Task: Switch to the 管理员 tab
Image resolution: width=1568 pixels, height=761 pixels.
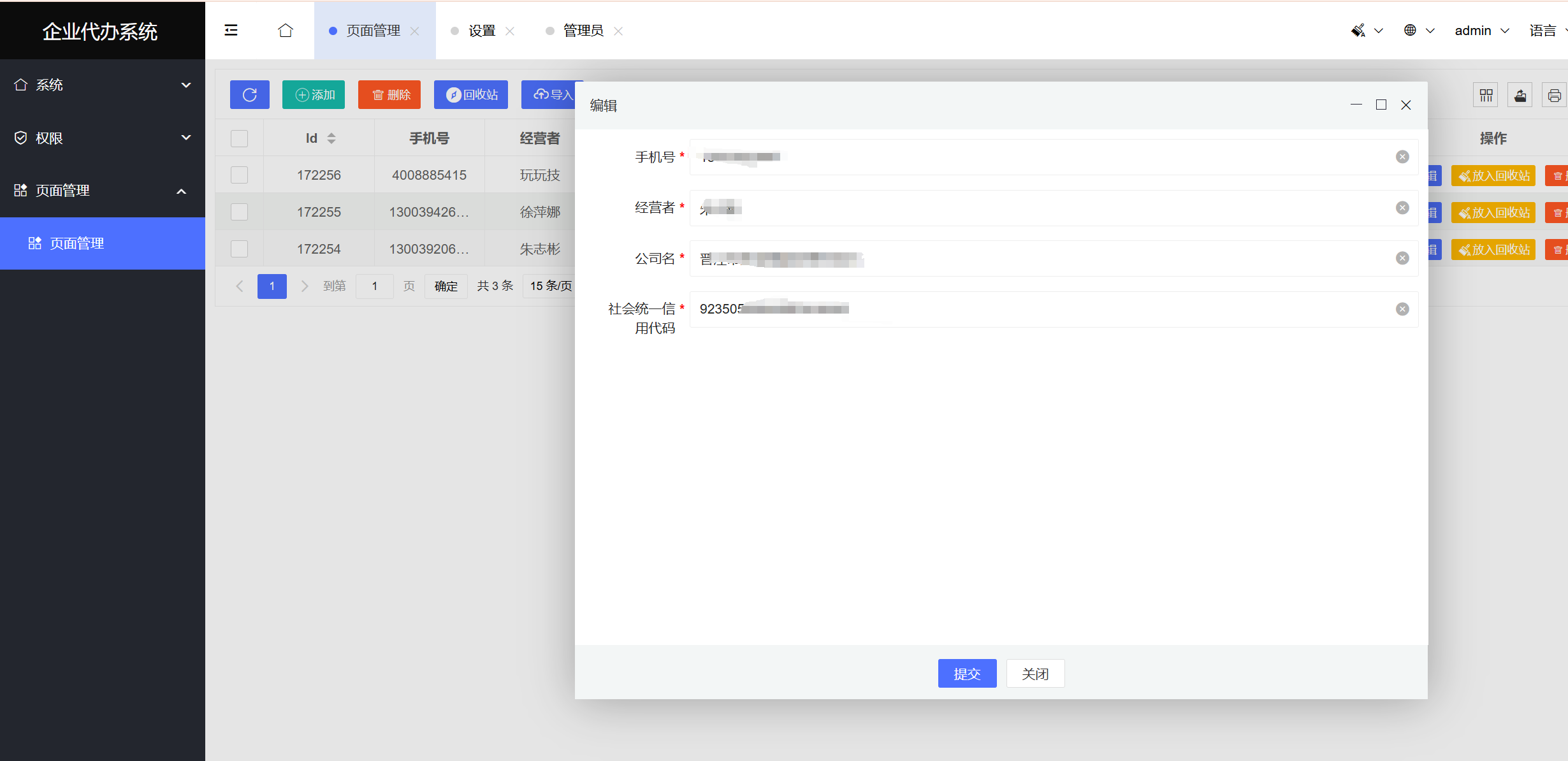Action: click(583, 31)
